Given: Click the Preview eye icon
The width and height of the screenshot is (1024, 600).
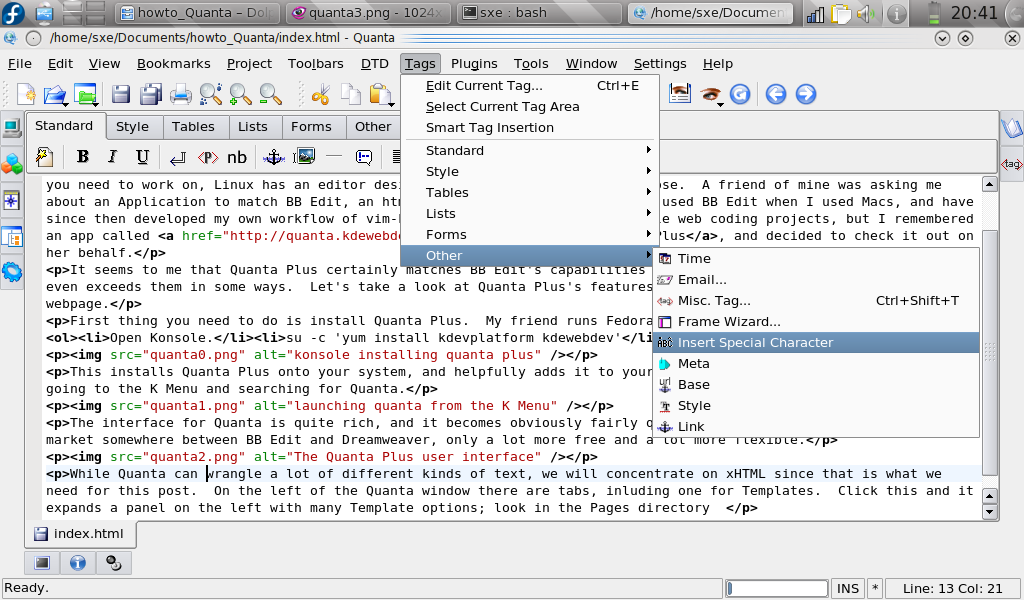Looking at the screenshot, I should click(709, 94).
